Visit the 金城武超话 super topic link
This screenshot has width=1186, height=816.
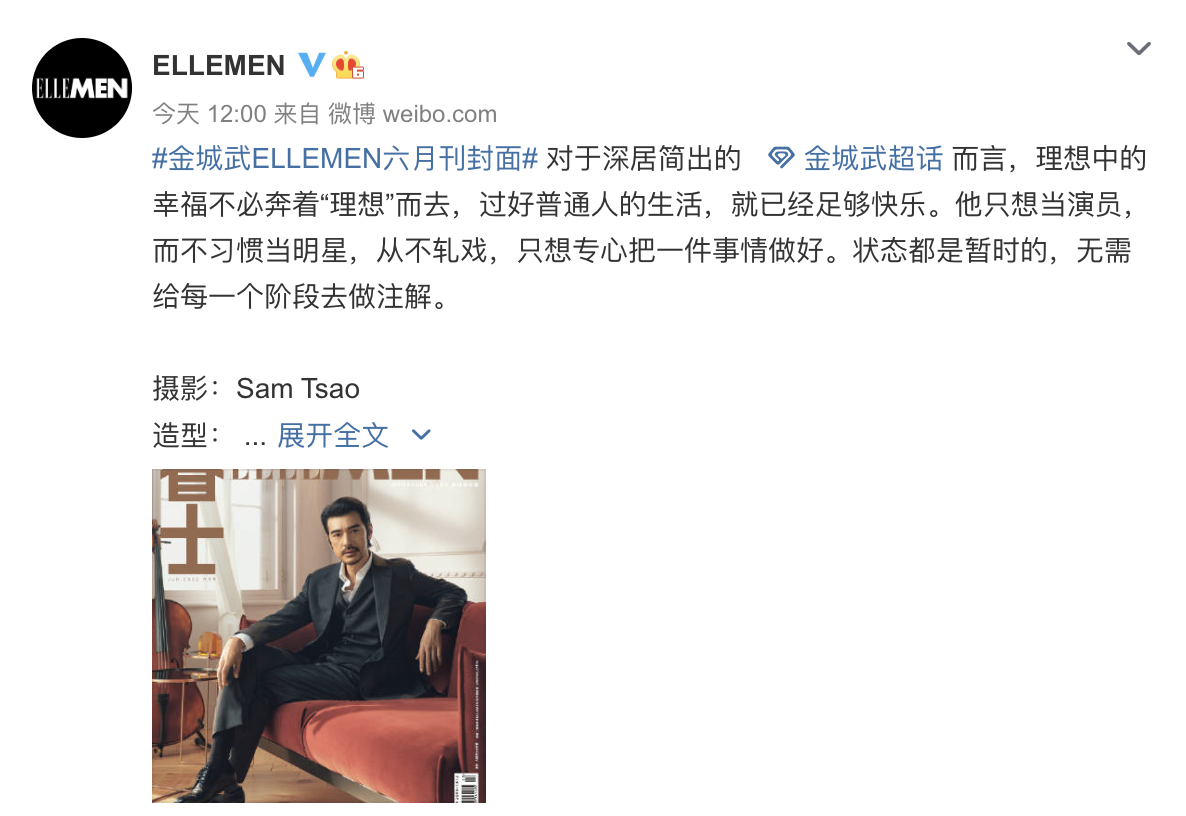(873, 159)
